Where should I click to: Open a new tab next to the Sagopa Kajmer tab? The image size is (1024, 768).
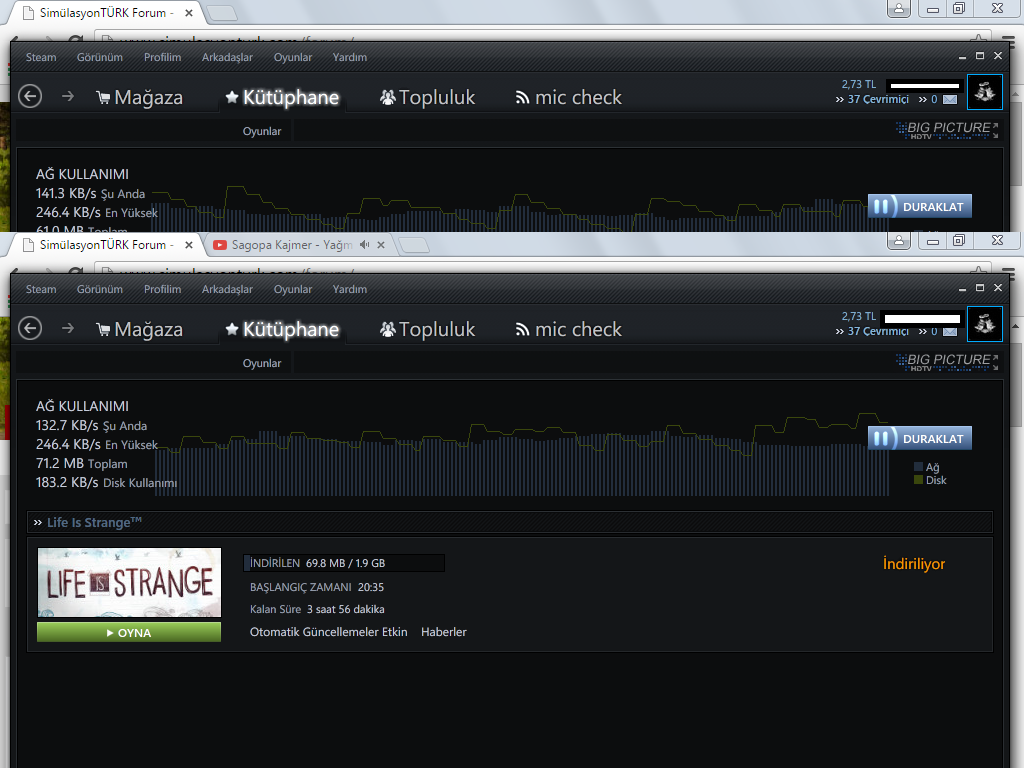tap(413, 246)
